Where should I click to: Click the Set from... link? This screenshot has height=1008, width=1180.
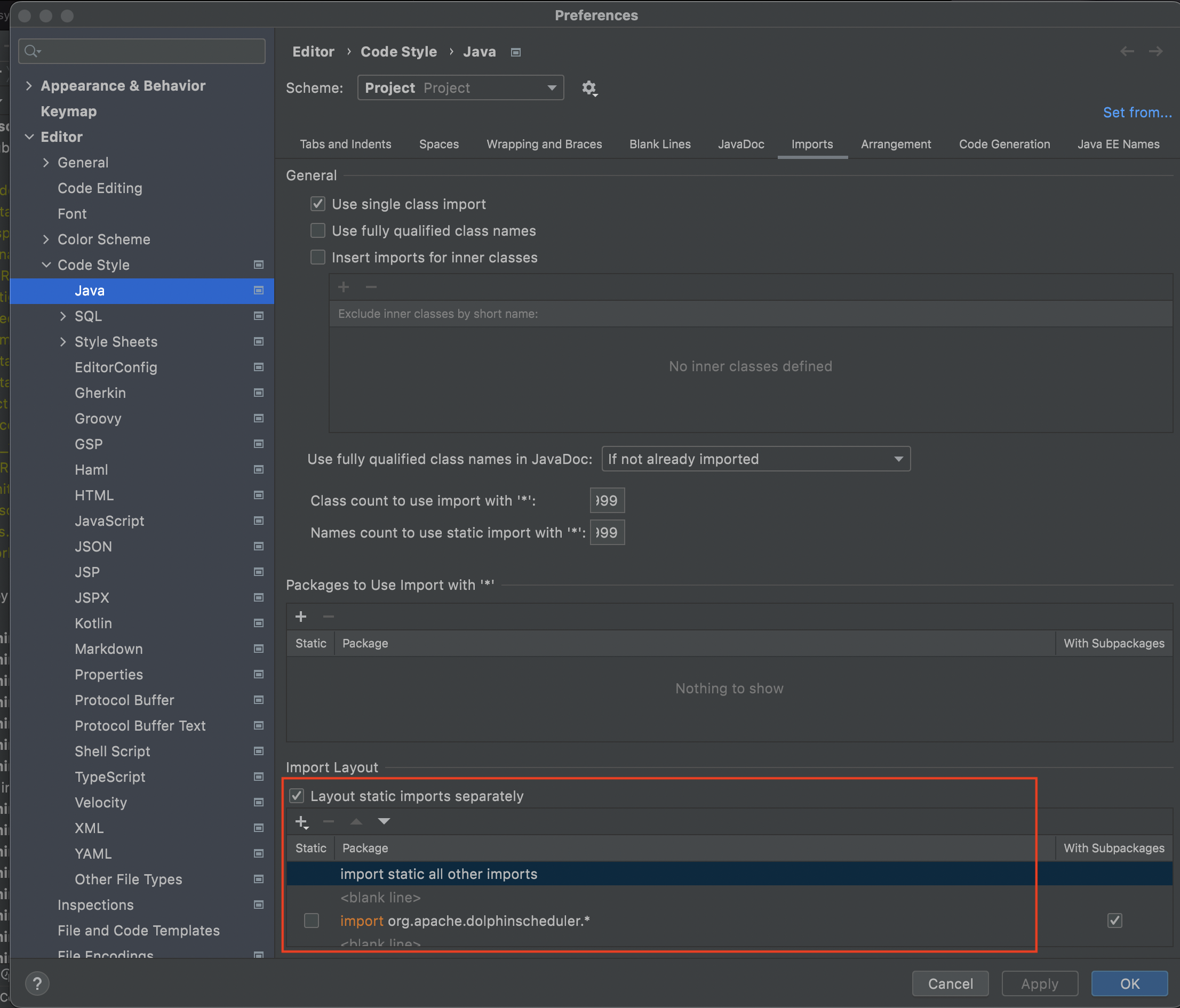1137,112
